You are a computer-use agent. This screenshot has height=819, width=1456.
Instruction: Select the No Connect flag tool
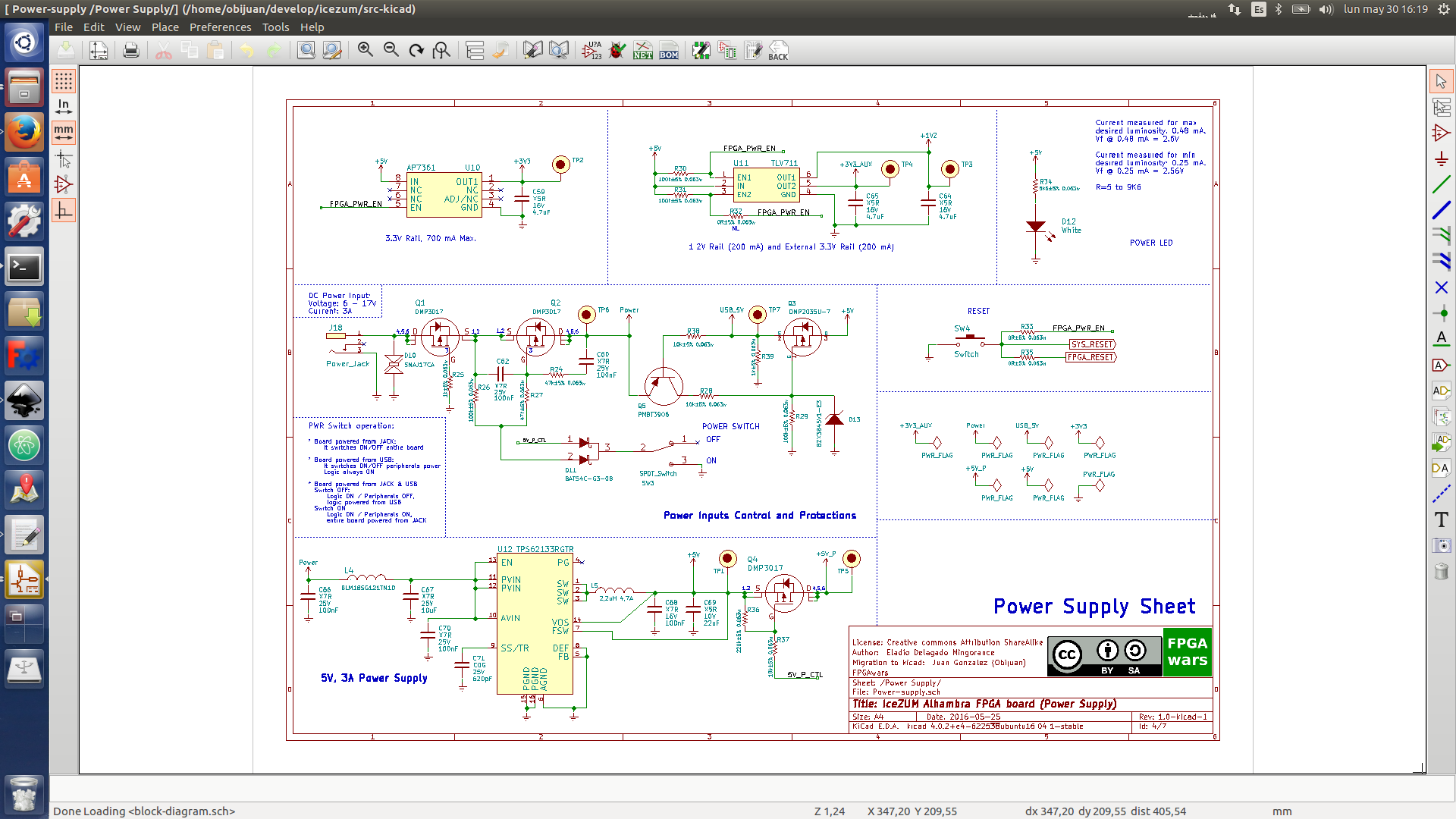click(x=1442, y=287)
